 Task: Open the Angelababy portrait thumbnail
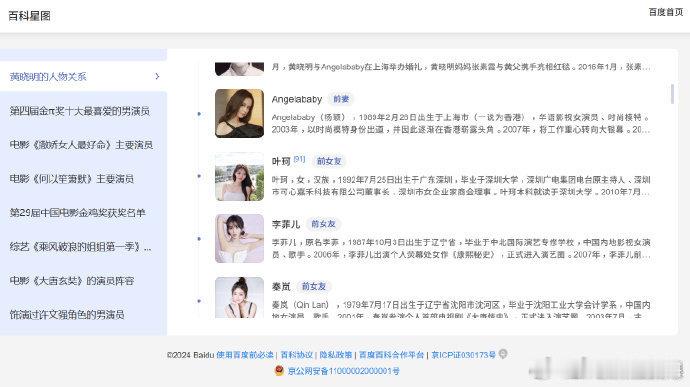coord(239,114)
